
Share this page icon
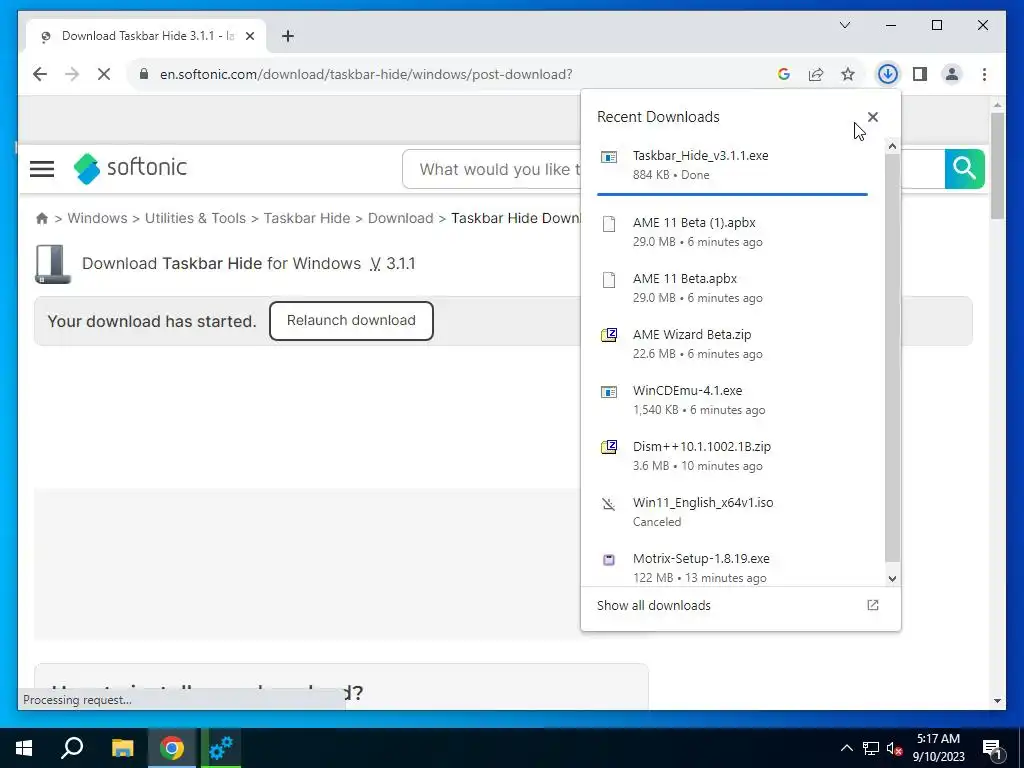(x=816, y=74)
